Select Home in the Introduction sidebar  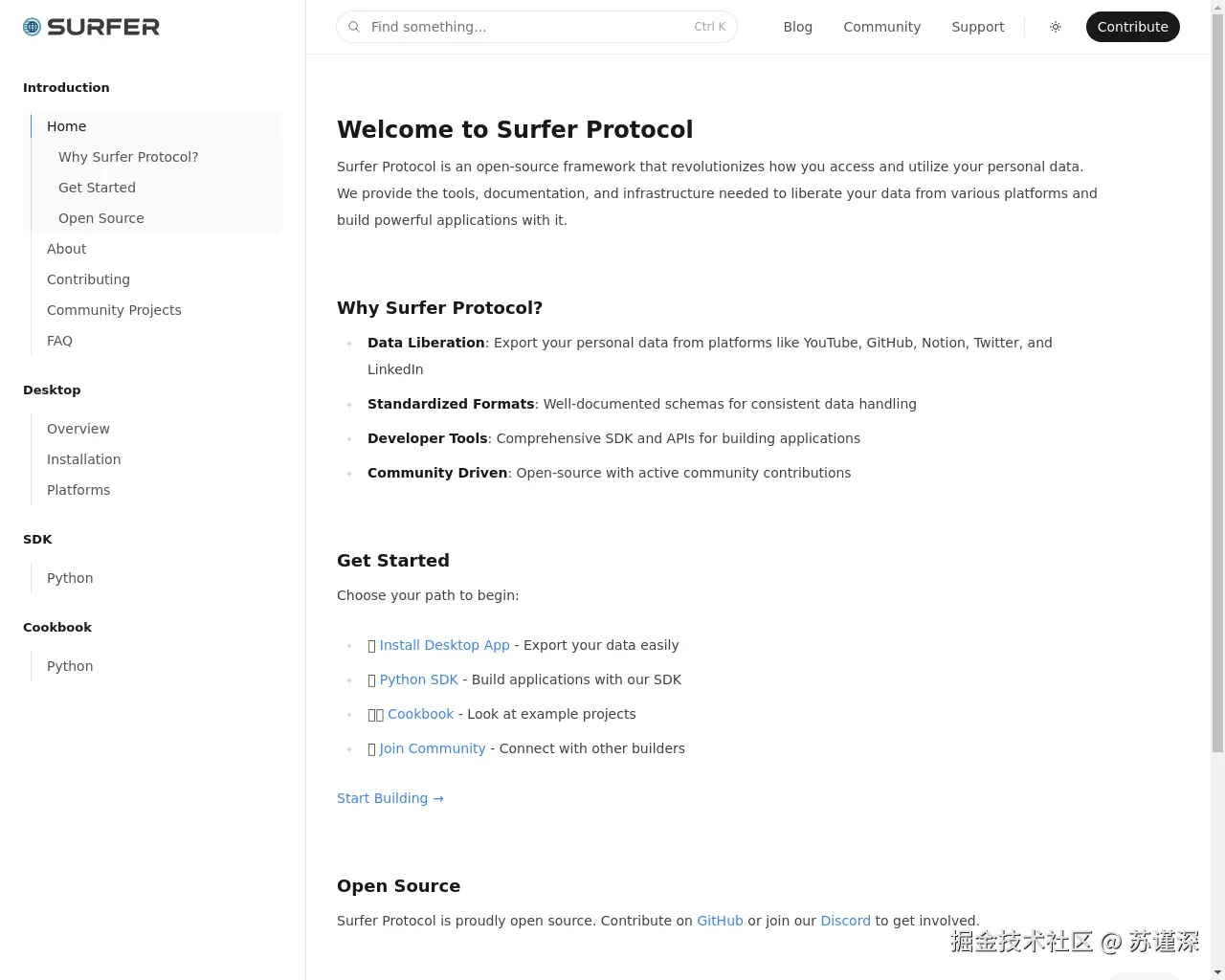click(66, 125)
